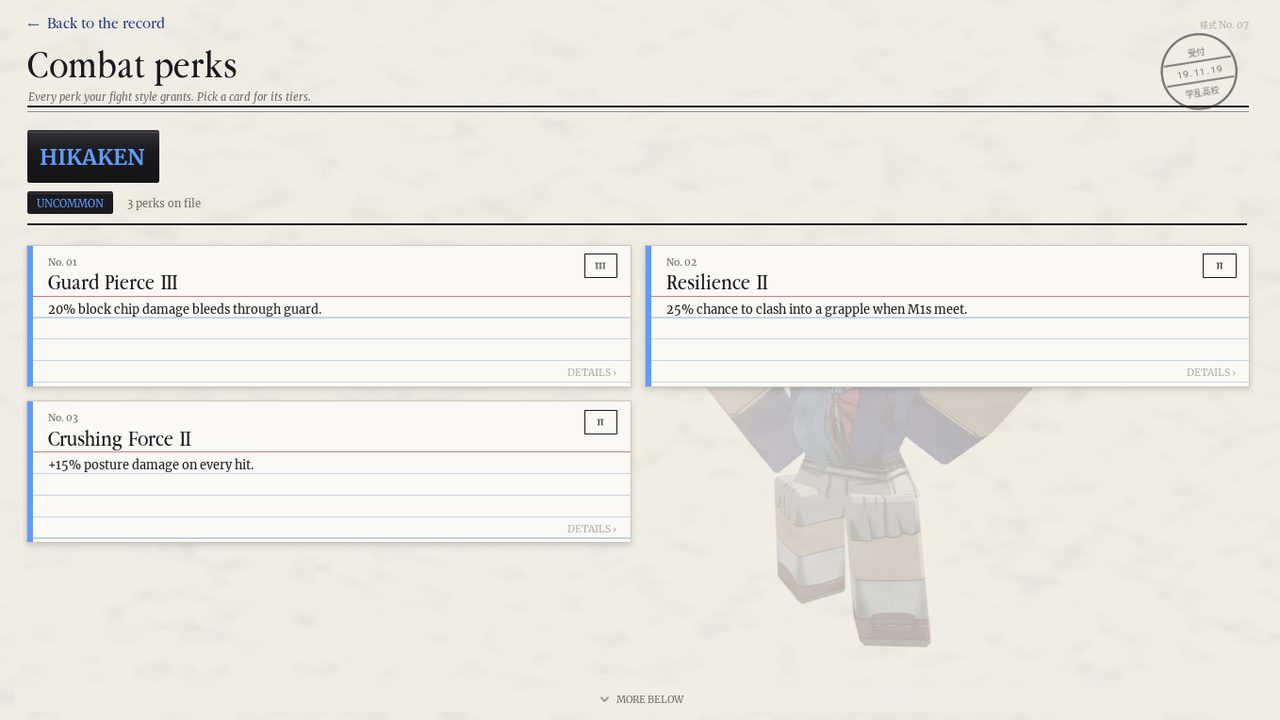Click the 'No. 07' form label top right
This screenshot has height=720, width=1280.
[1224, 25]
